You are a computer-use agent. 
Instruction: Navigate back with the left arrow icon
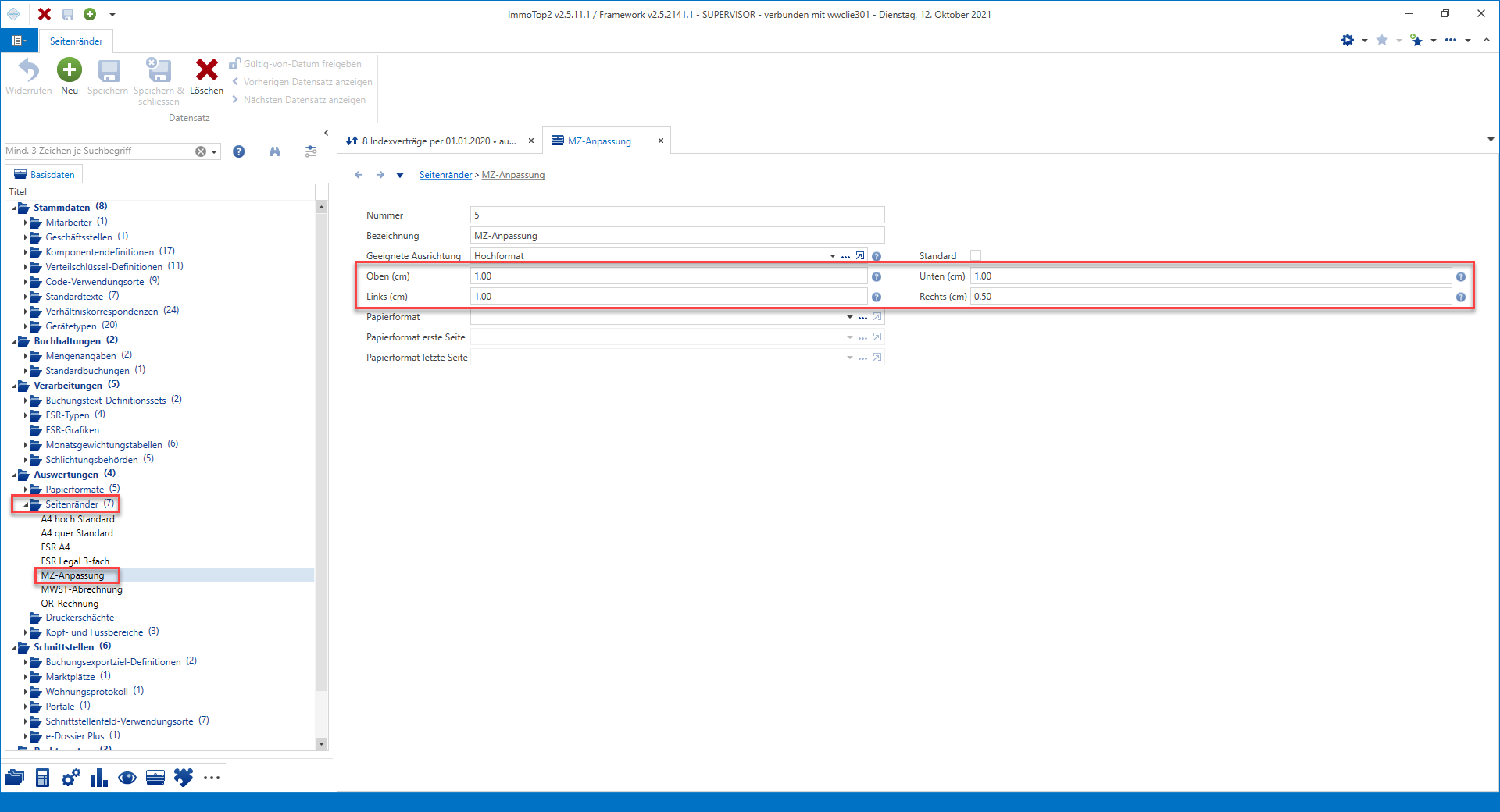359,175
